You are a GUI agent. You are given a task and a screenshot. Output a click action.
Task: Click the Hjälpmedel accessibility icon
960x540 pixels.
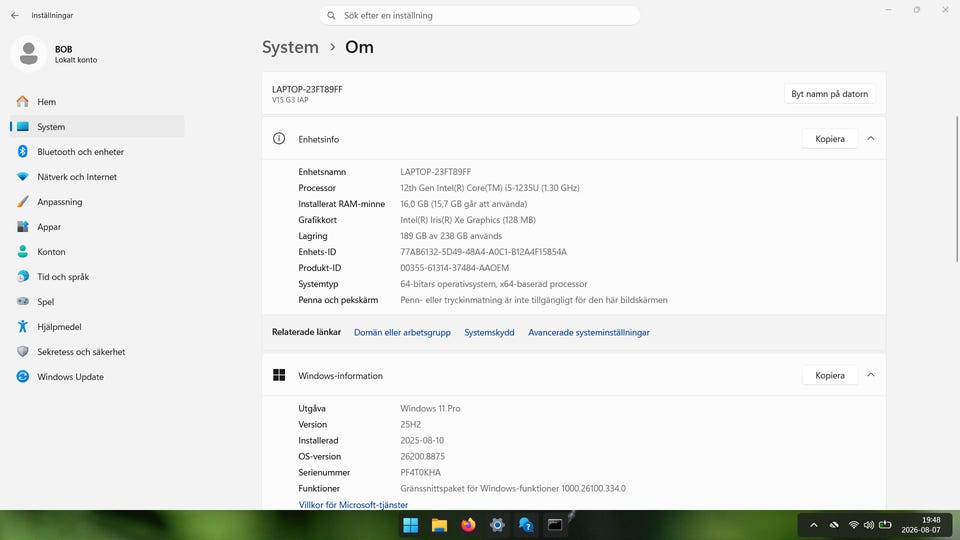23,327
